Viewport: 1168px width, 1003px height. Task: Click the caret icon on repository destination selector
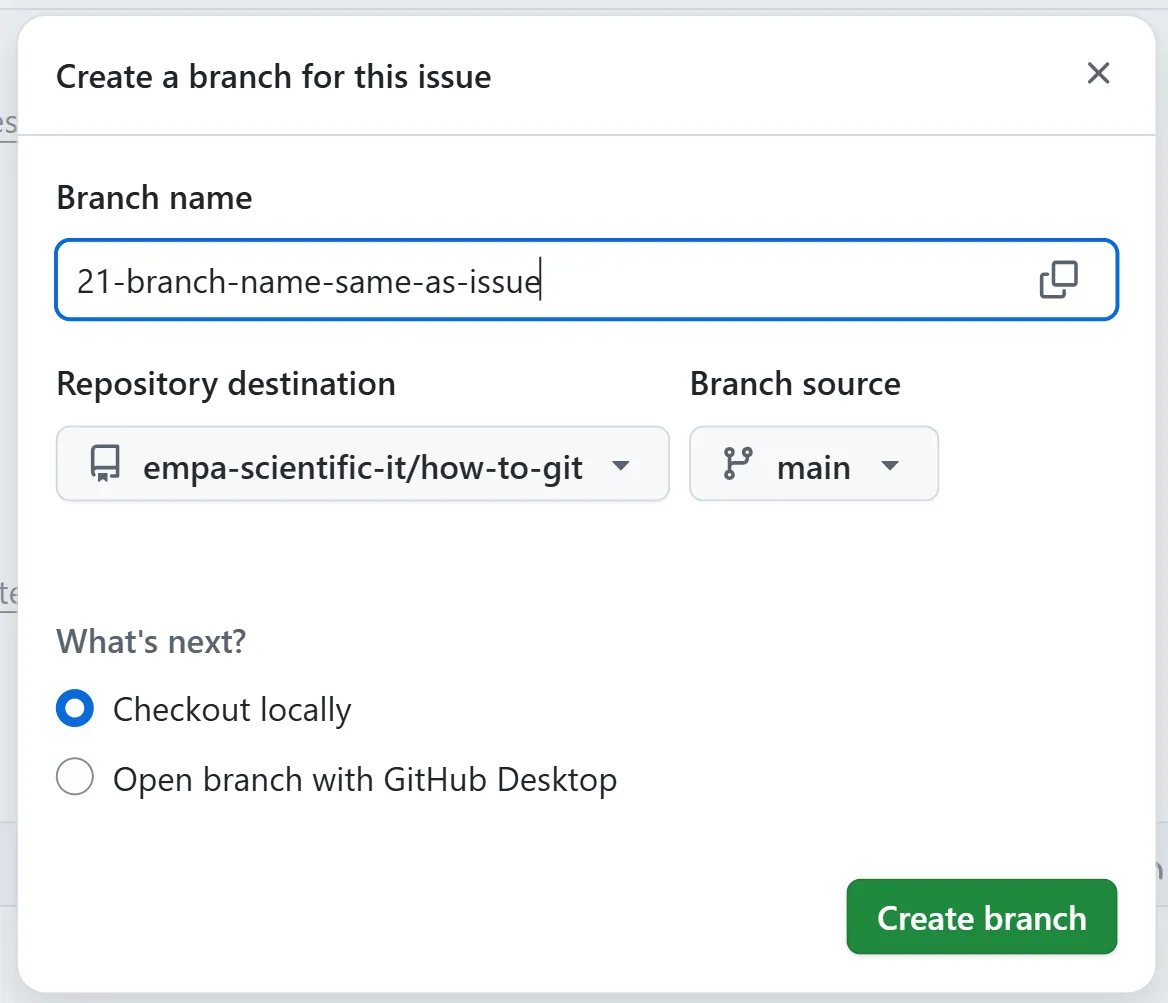(x=622, y=465)
